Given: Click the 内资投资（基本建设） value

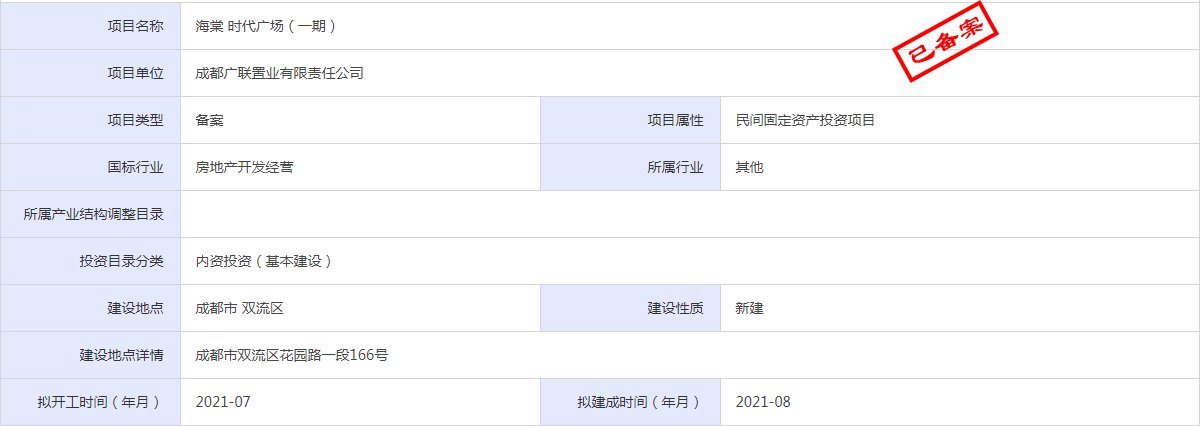Looking at the screenshot, I should point(264,261).
